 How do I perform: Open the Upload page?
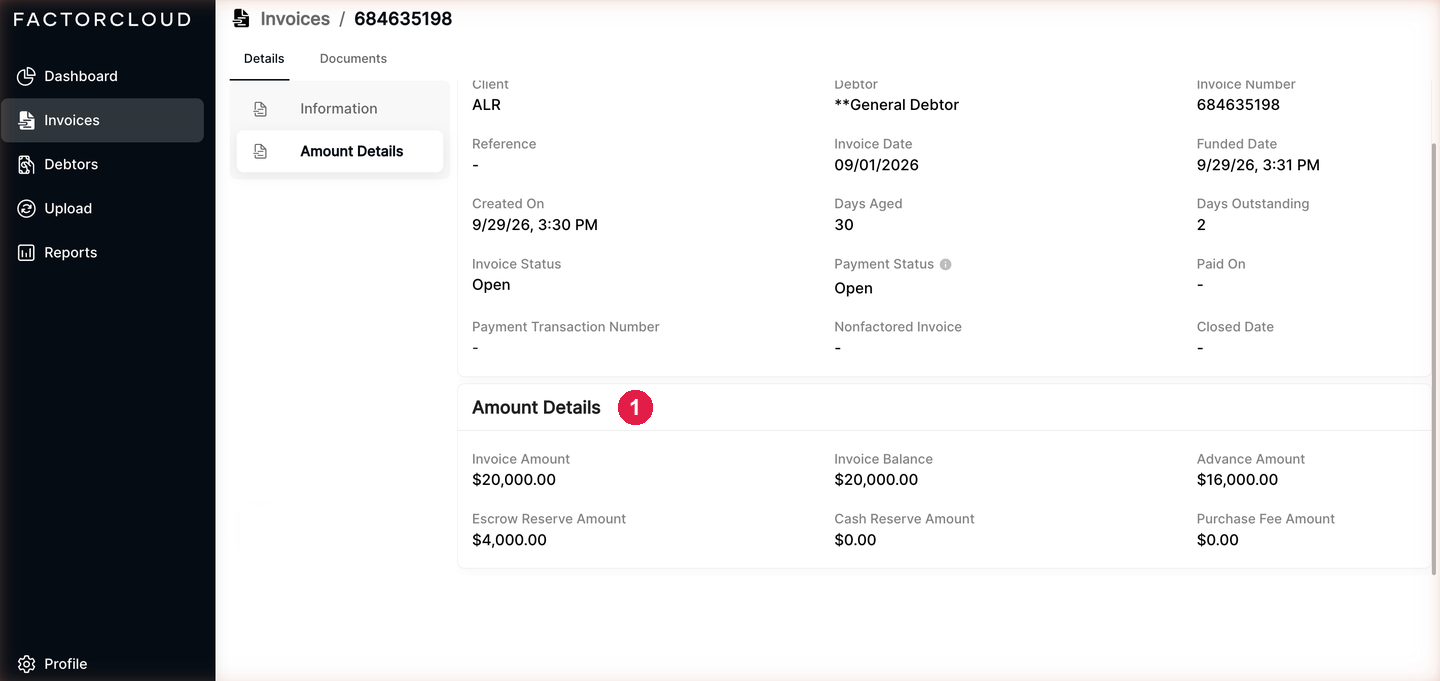[x=102, y=208]
